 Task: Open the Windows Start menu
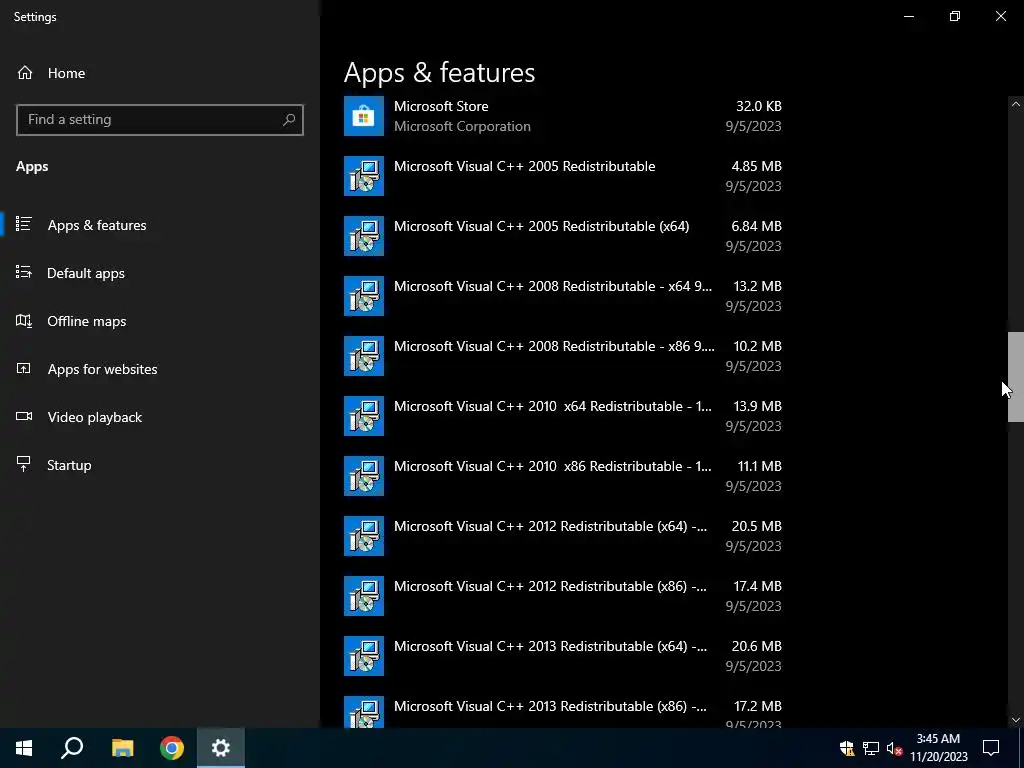tap(24, 748)
